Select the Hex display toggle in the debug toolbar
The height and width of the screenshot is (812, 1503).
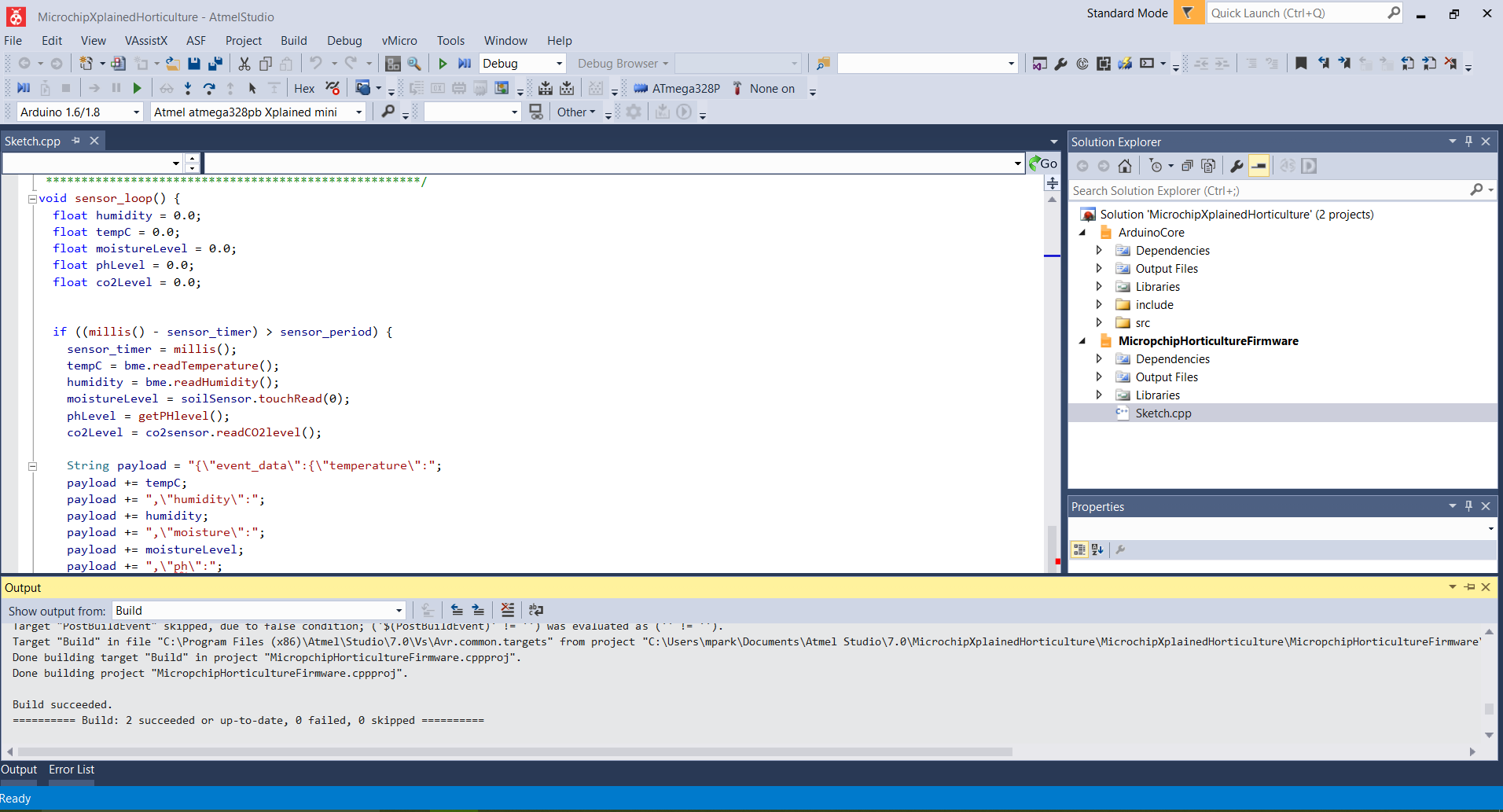pos(303,88)
